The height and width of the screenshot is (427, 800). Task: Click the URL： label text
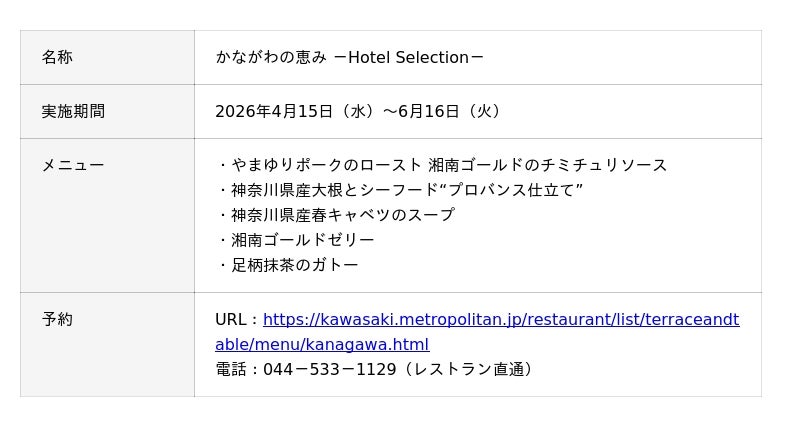click(237, 320)
